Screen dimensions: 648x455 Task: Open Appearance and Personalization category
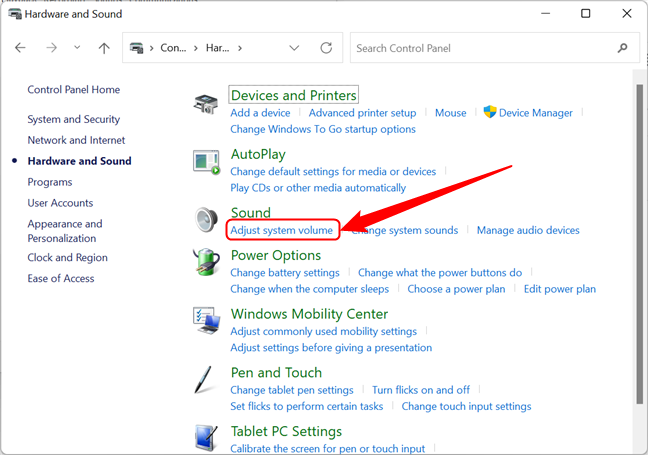[x=65, y=231]
